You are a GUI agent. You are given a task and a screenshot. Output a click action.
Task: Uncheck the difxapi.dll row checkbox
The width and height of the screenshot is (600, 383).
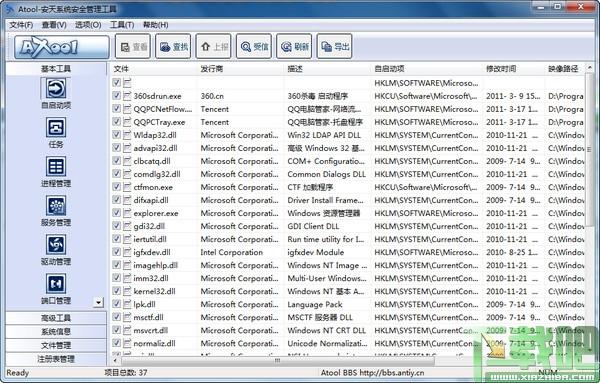pos(116,200)
